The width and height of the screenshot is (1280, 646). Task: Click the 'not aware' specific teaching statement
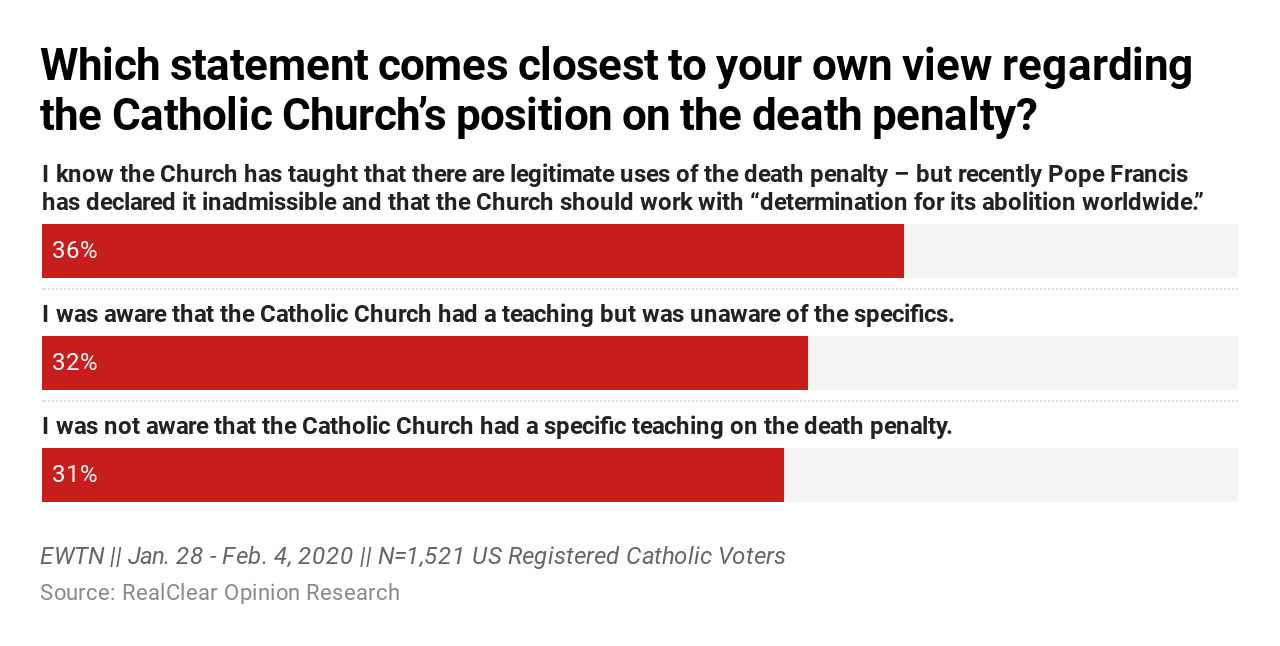[x=497, y=426]
